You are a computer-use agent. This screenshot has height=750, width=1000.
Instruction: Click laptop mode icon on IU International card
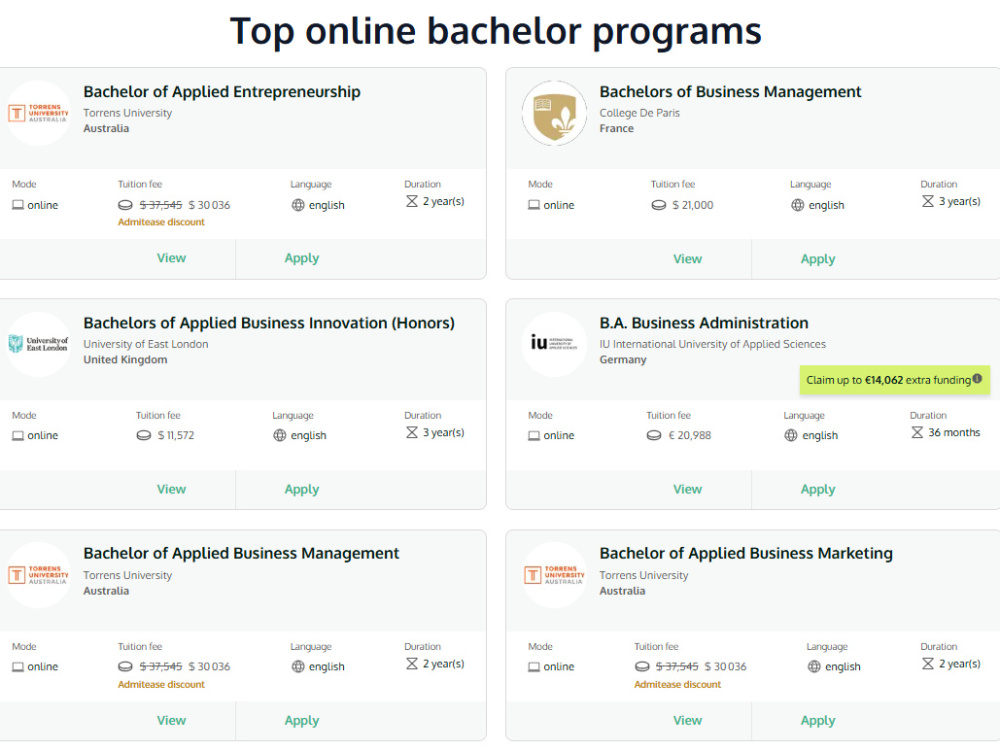(x=534, y=436)
